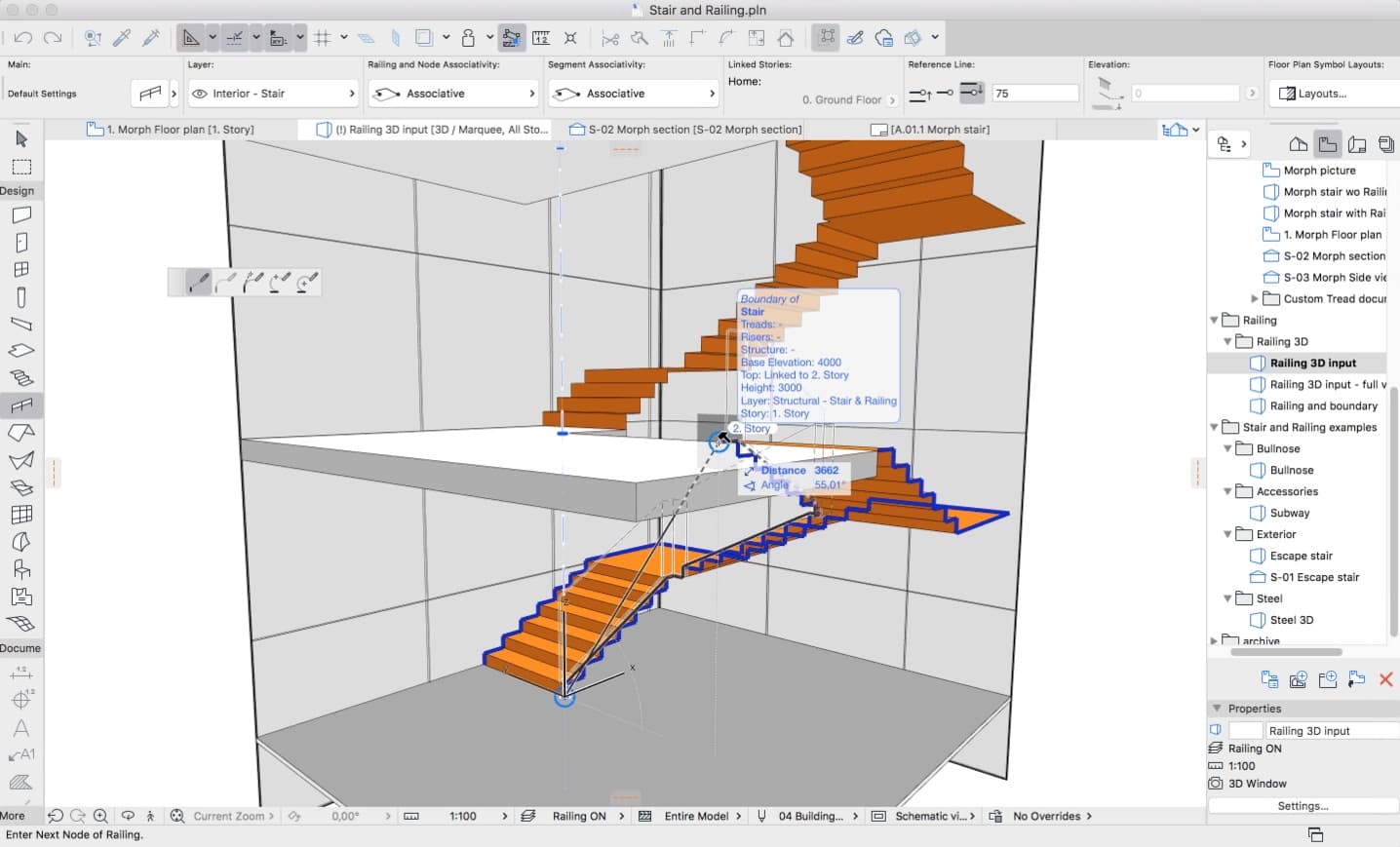Choose the straight segment pet palette option

198,282
